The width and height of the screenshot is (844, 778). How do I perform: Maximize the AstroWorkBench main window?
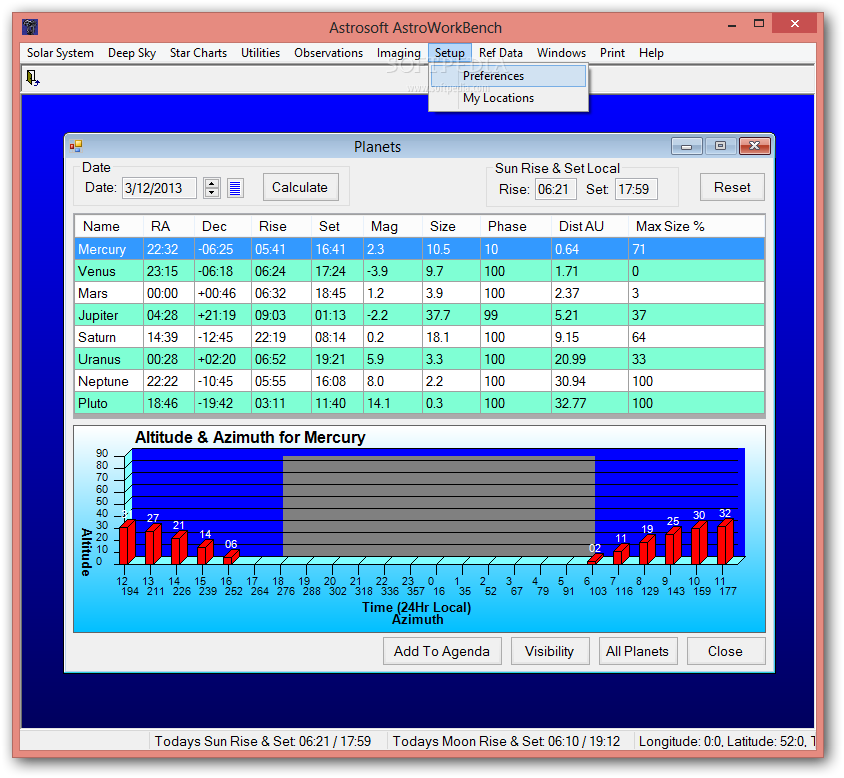759,24
